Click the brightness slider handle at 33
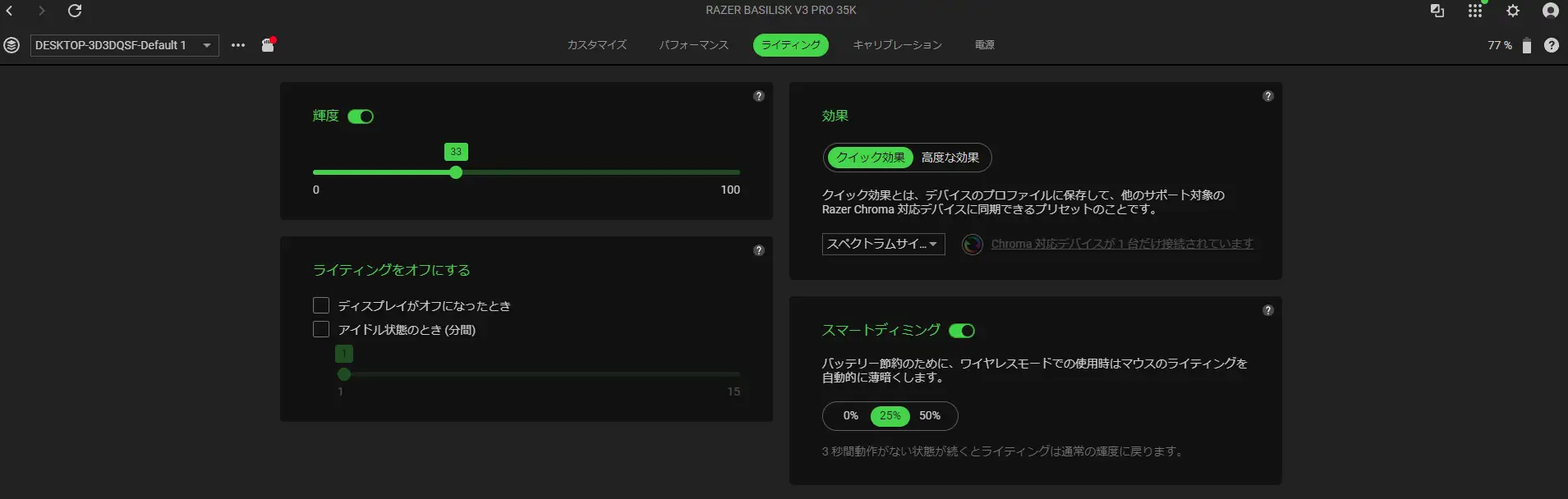Viewport: 1568px width, 499px height. 456,172
